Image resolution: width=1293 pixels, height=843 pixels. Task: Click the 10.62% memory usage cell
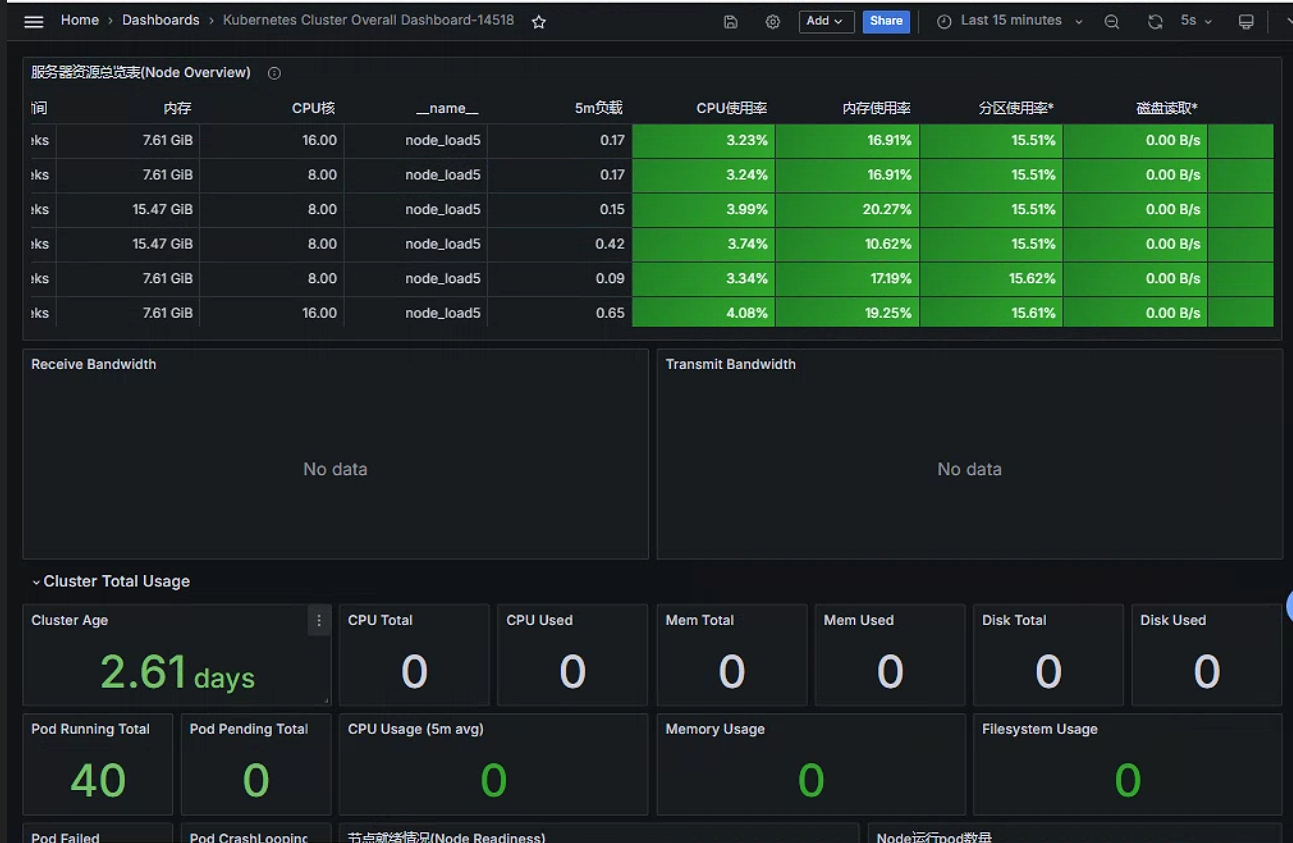pos(848,244)
